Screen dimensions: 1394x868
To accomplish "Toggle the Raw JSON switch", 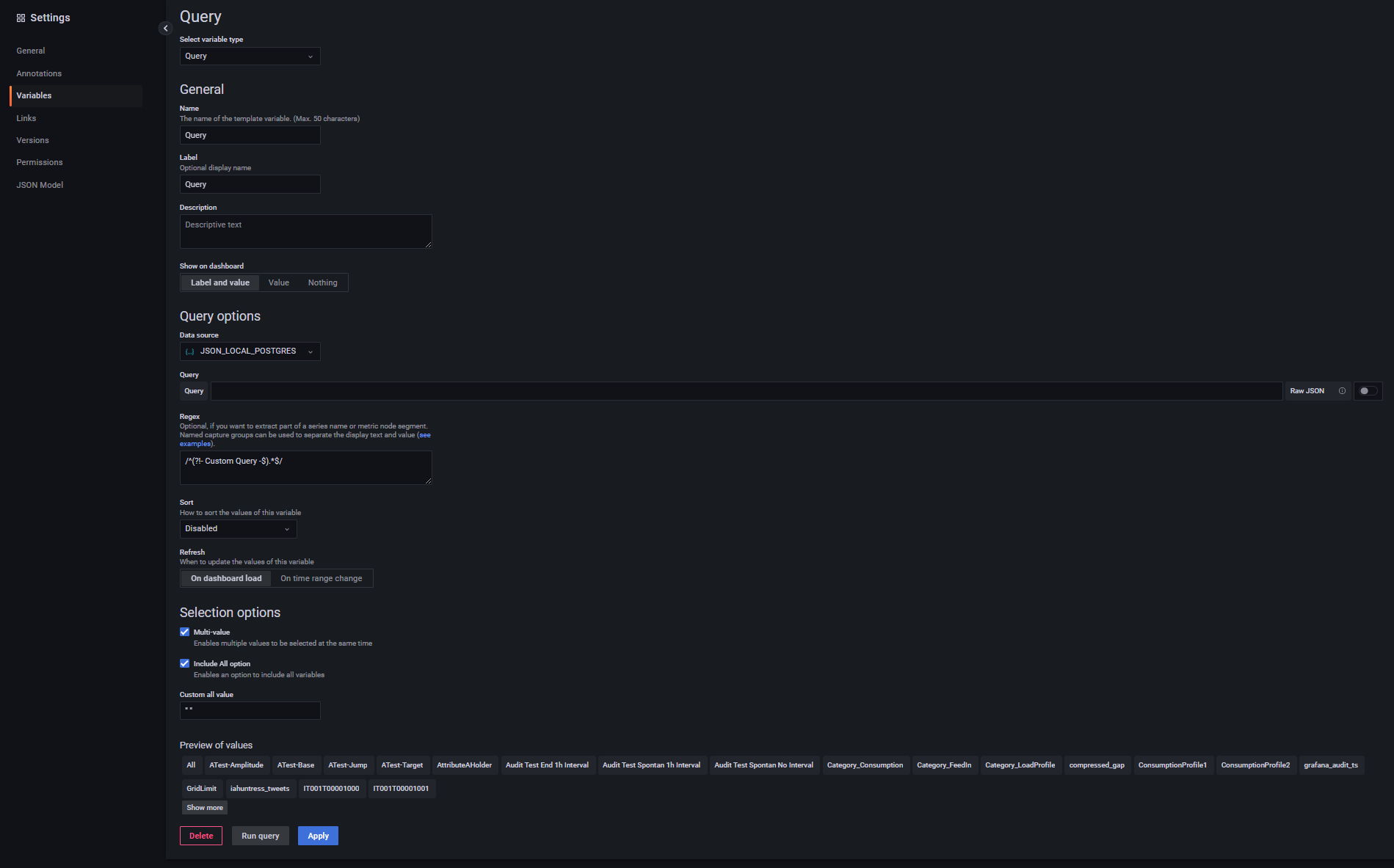I will tap(1368, 391).
